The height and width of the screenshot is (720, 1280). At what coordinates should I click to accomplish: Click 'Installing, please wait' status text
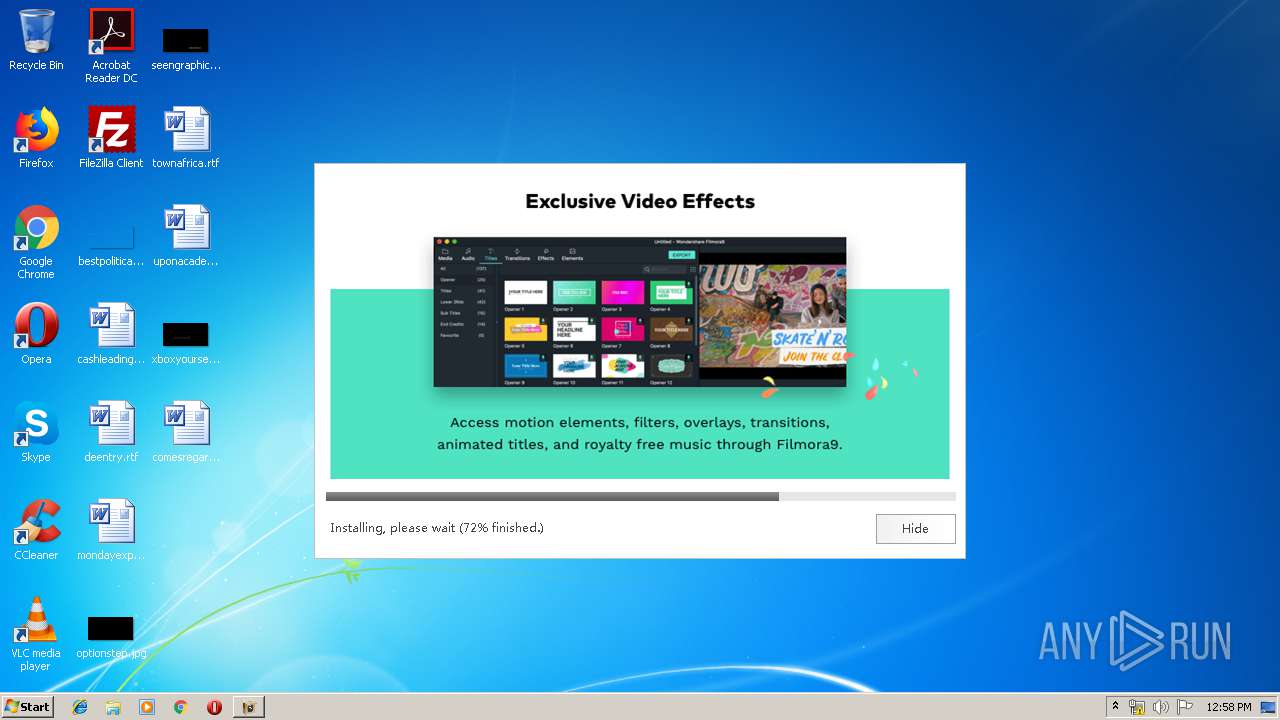pyautogui.click(x=437, y=528)
